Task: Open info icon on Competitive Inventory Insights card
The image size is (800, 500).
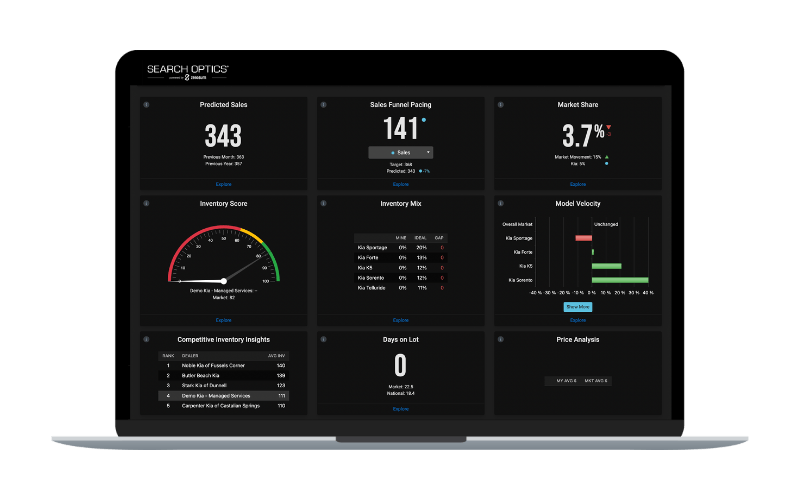Action: (x=146, y=339)
